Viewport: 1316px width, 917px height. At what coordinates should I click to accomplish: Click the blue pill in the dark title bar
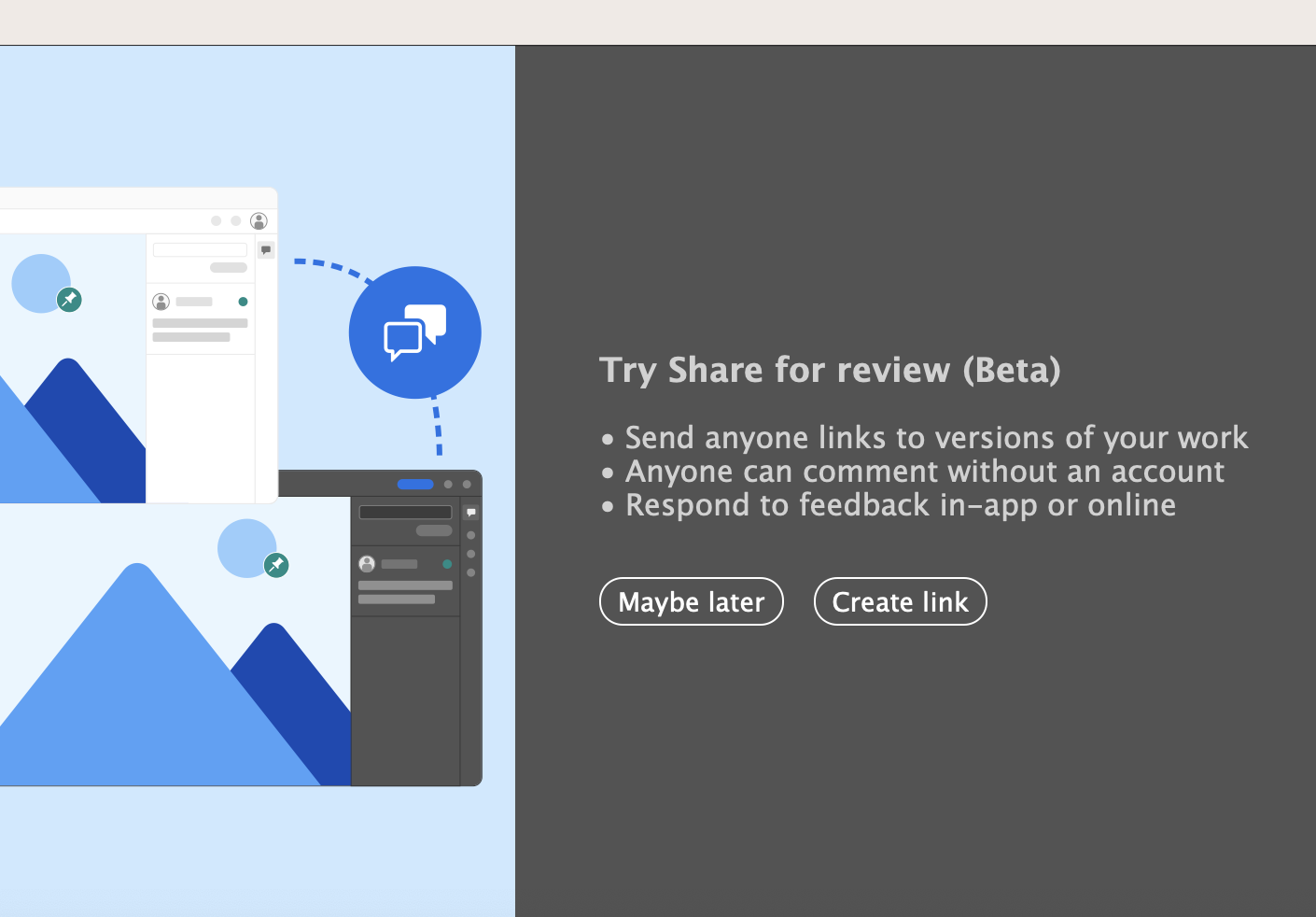point(414,485)
